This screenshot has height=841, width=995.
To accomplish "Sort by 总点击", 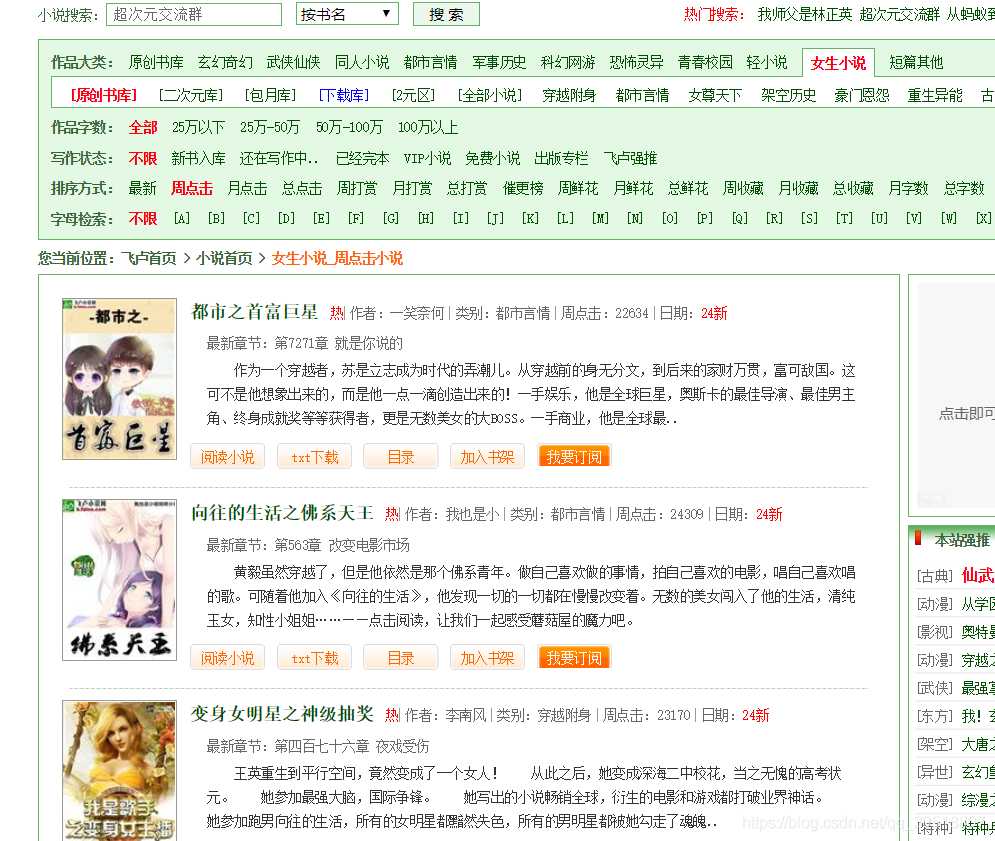I will [x=301, y=189].
